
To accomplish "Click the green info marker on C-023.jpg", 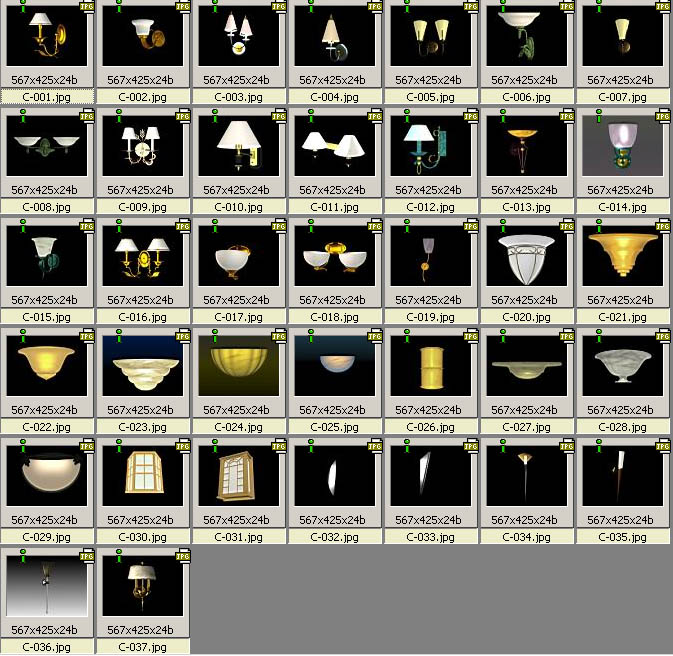I will 119,337.
